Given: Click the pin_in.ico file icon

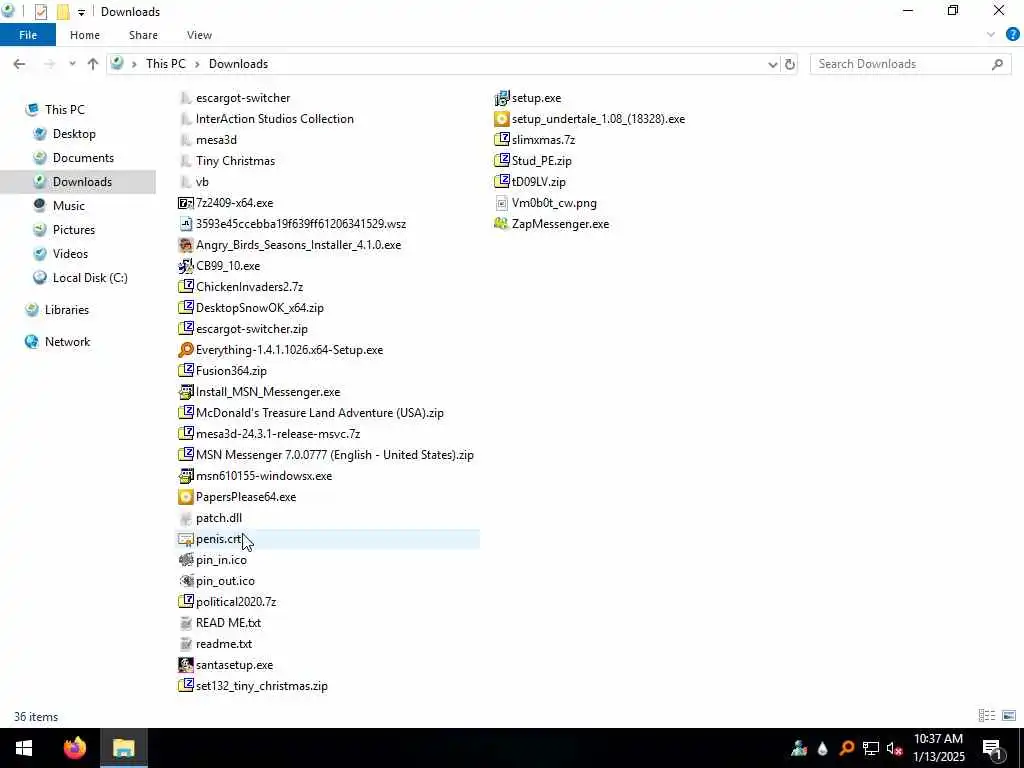Looking at the screenshot, I should pyautogui.click(x=186, y=560).
